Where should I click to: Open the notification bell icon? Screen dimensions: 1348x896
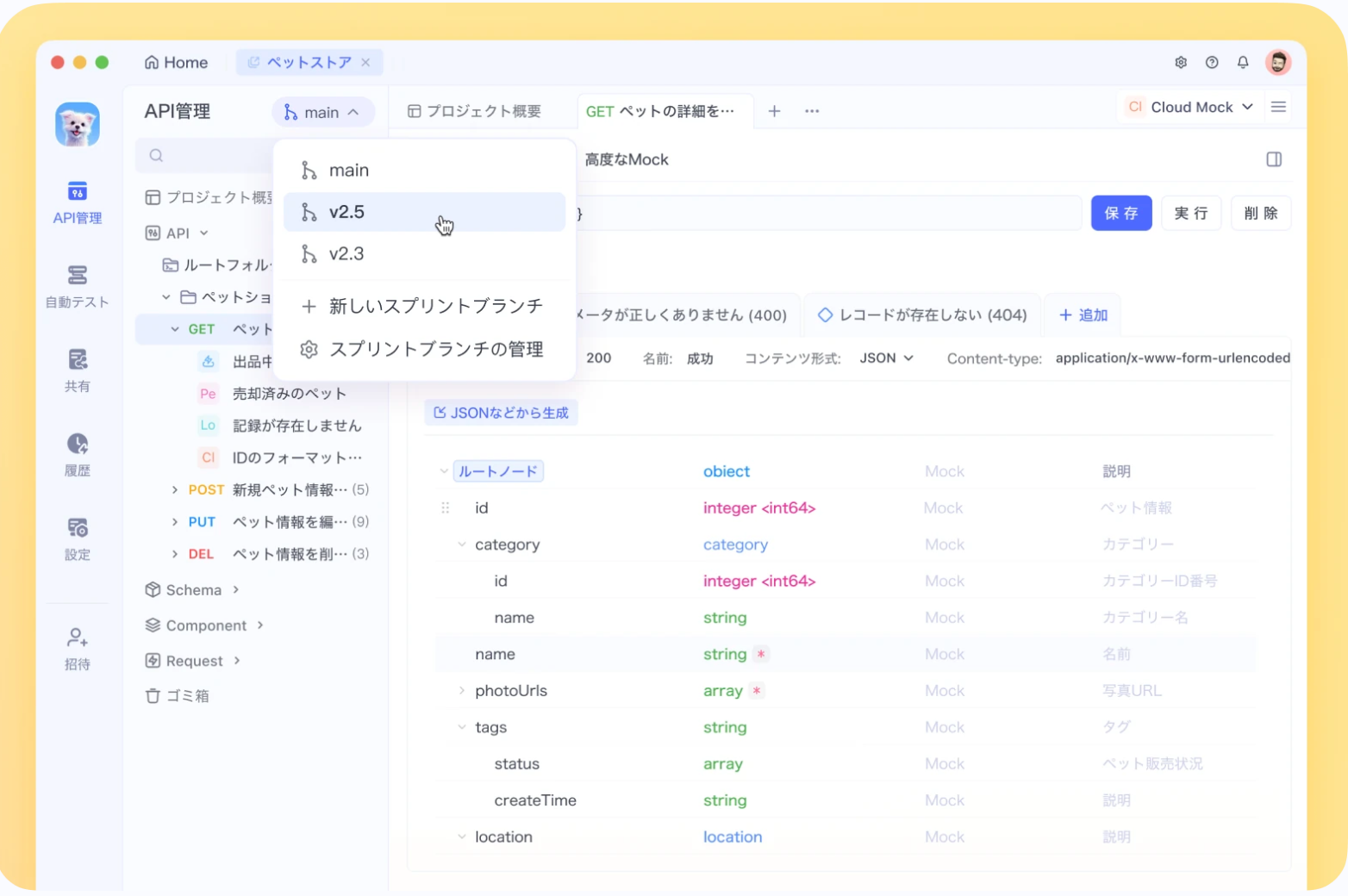(1242, 62)
